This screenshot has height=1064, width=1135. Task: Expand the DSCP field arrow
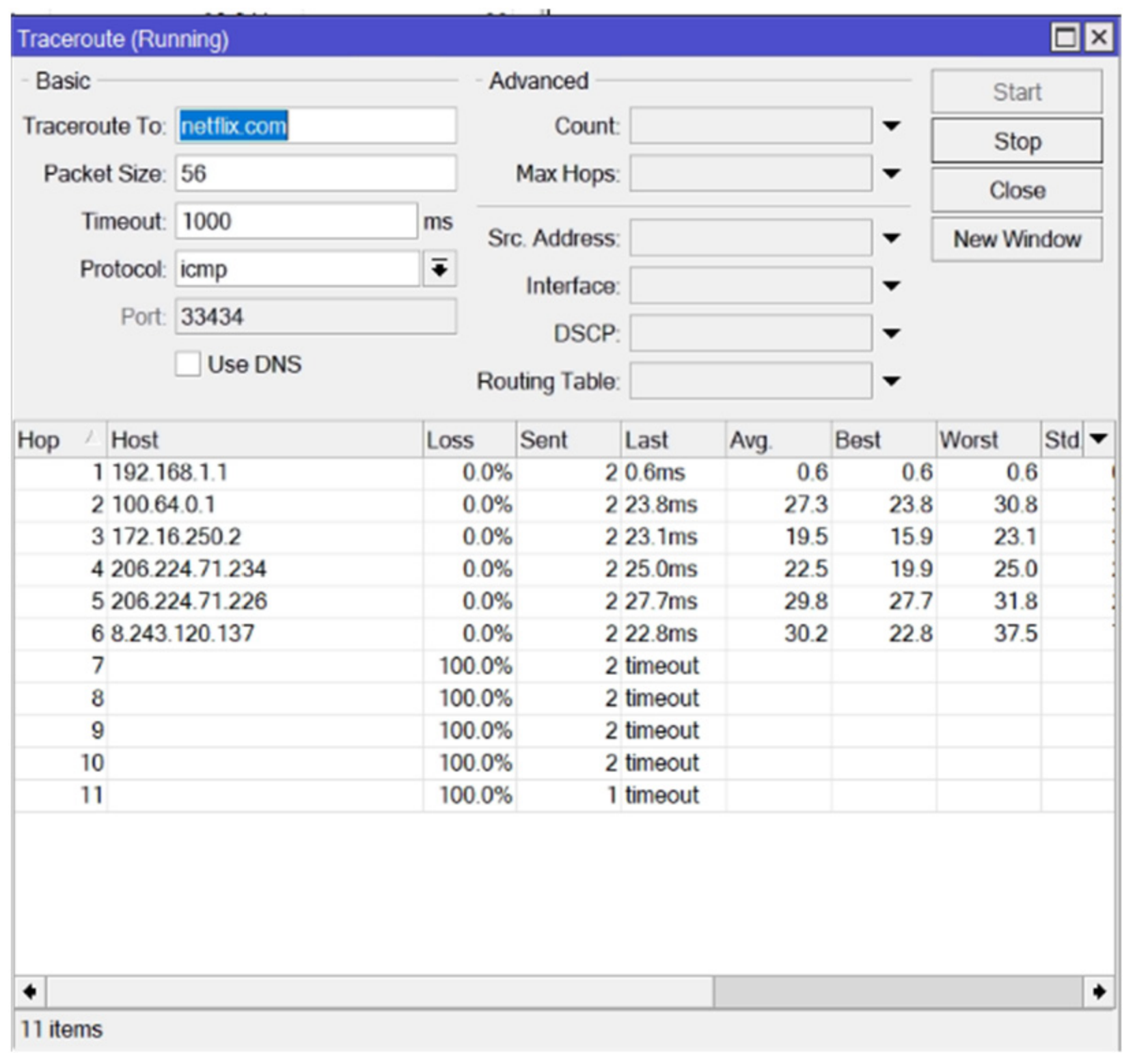[891, 333]
